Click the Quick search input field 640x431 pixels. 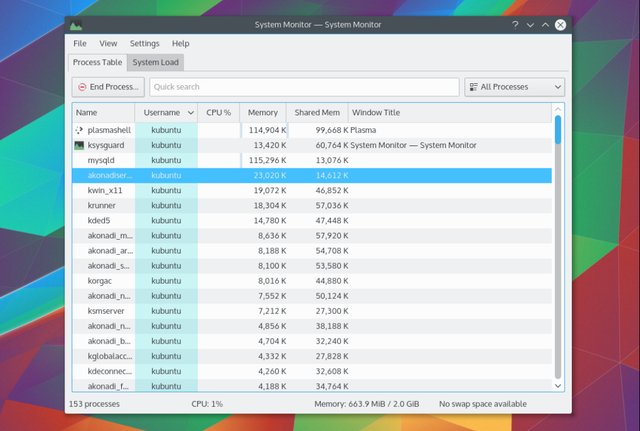click(304, 87)
